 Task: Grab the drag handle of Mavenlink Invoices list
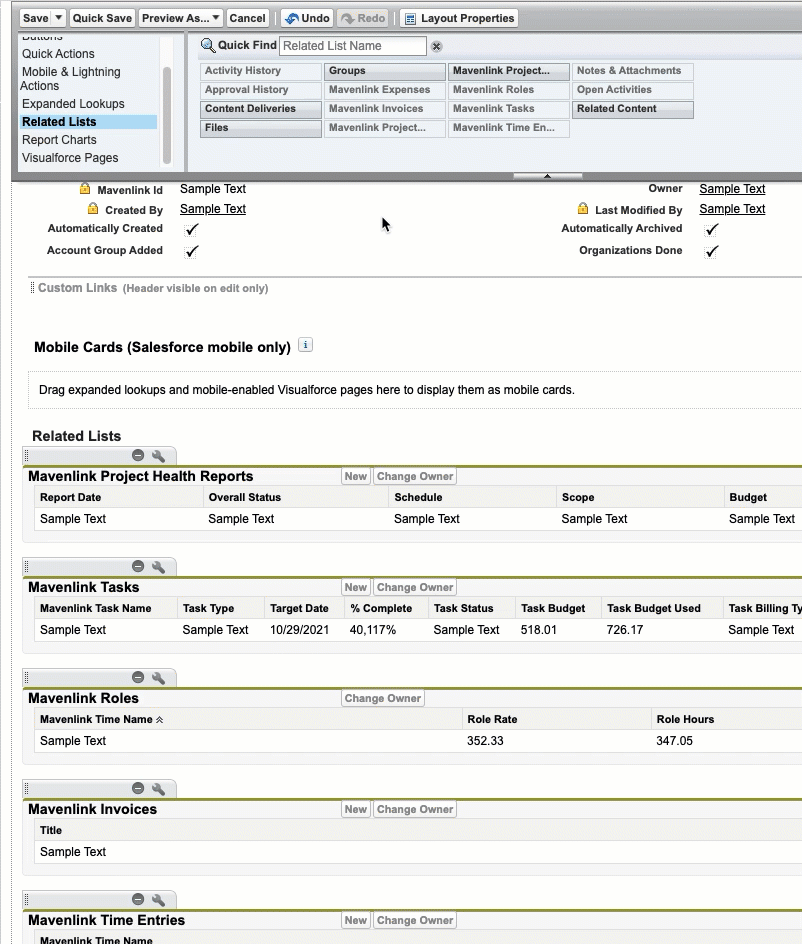(26, 789)
